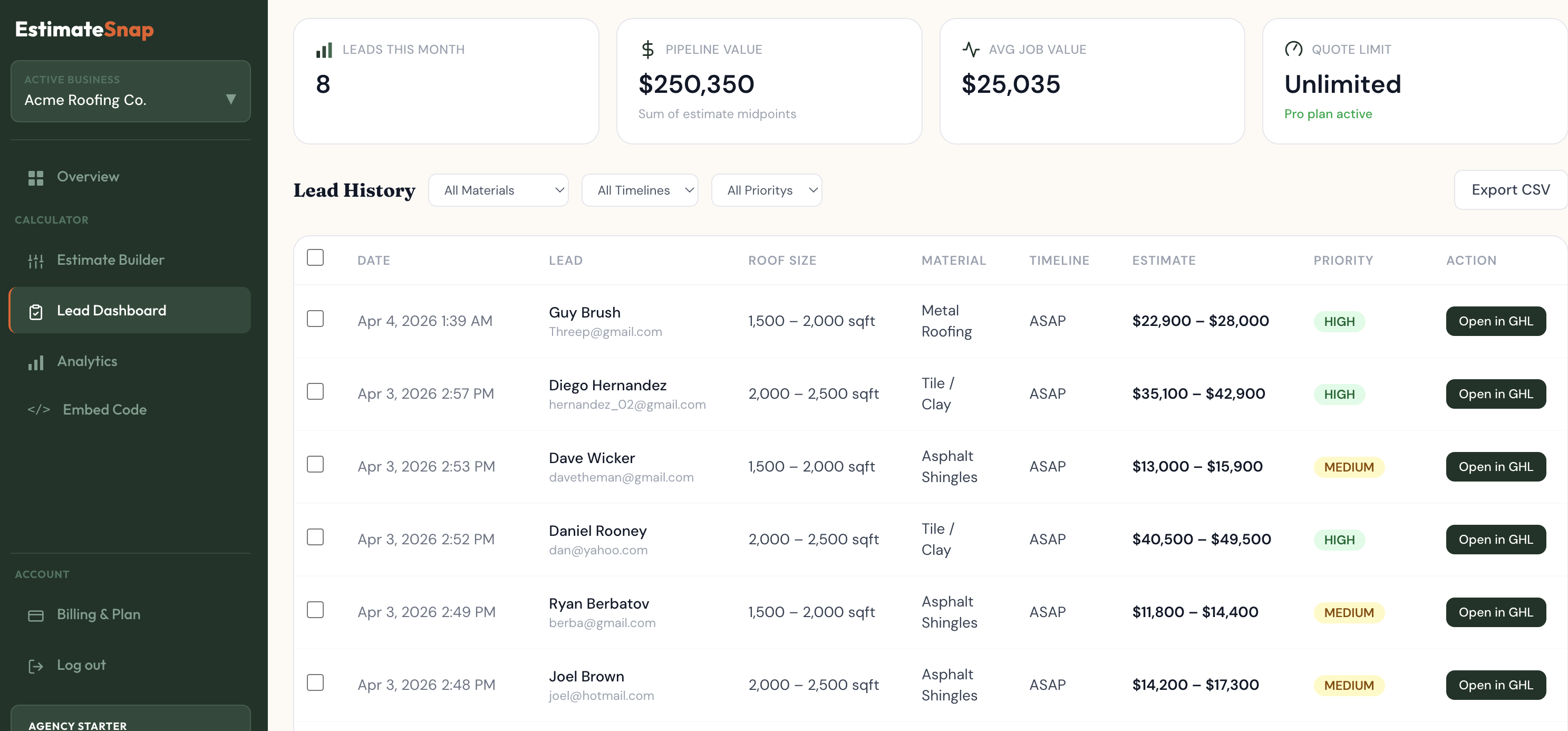This screenshot has height=731, width=1568.
Task: Check the checkbox next to Daniel Rooney
Action: [x=315, y=537]
